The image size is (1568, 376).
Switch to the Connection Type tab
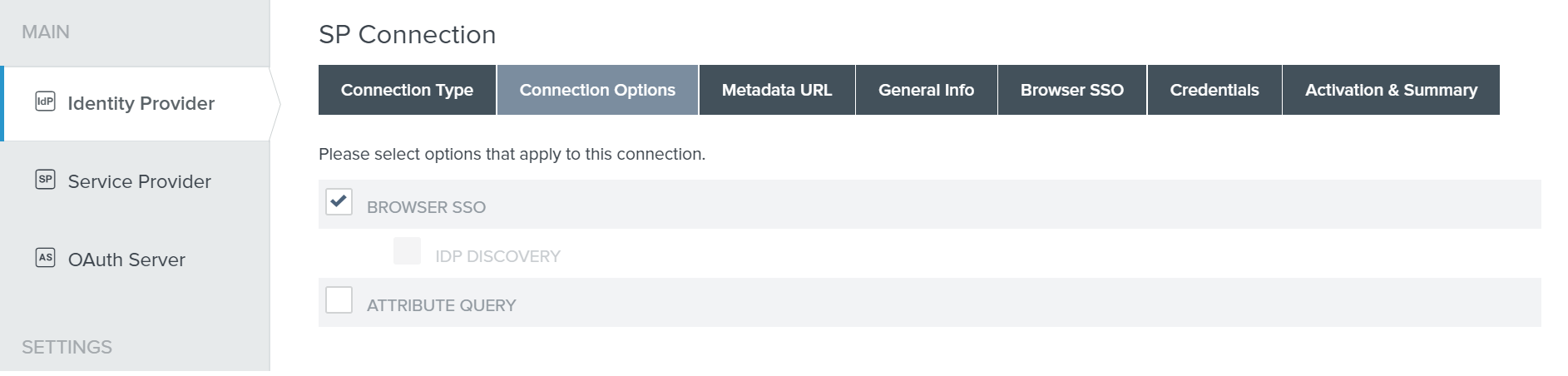(407, 90)
